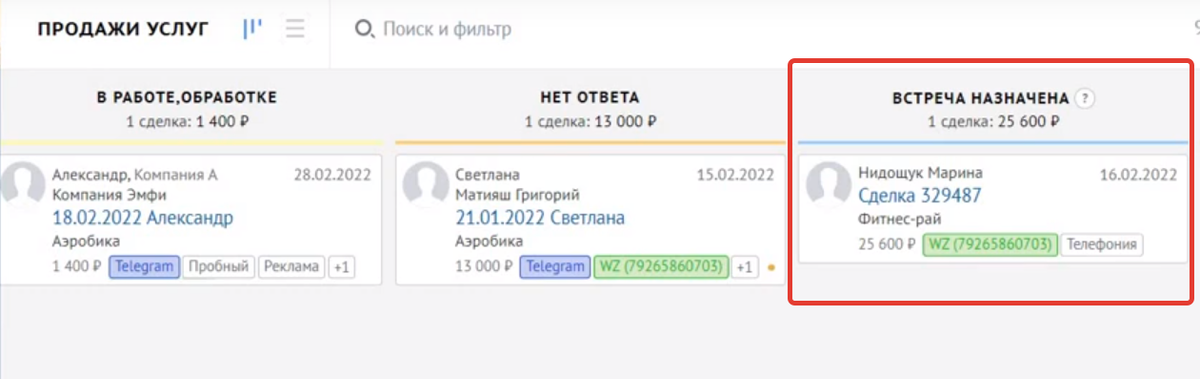Click the search magnifier icon
Image resolution: width=1200 pixels, height=379 pixels.
point(364,29)
